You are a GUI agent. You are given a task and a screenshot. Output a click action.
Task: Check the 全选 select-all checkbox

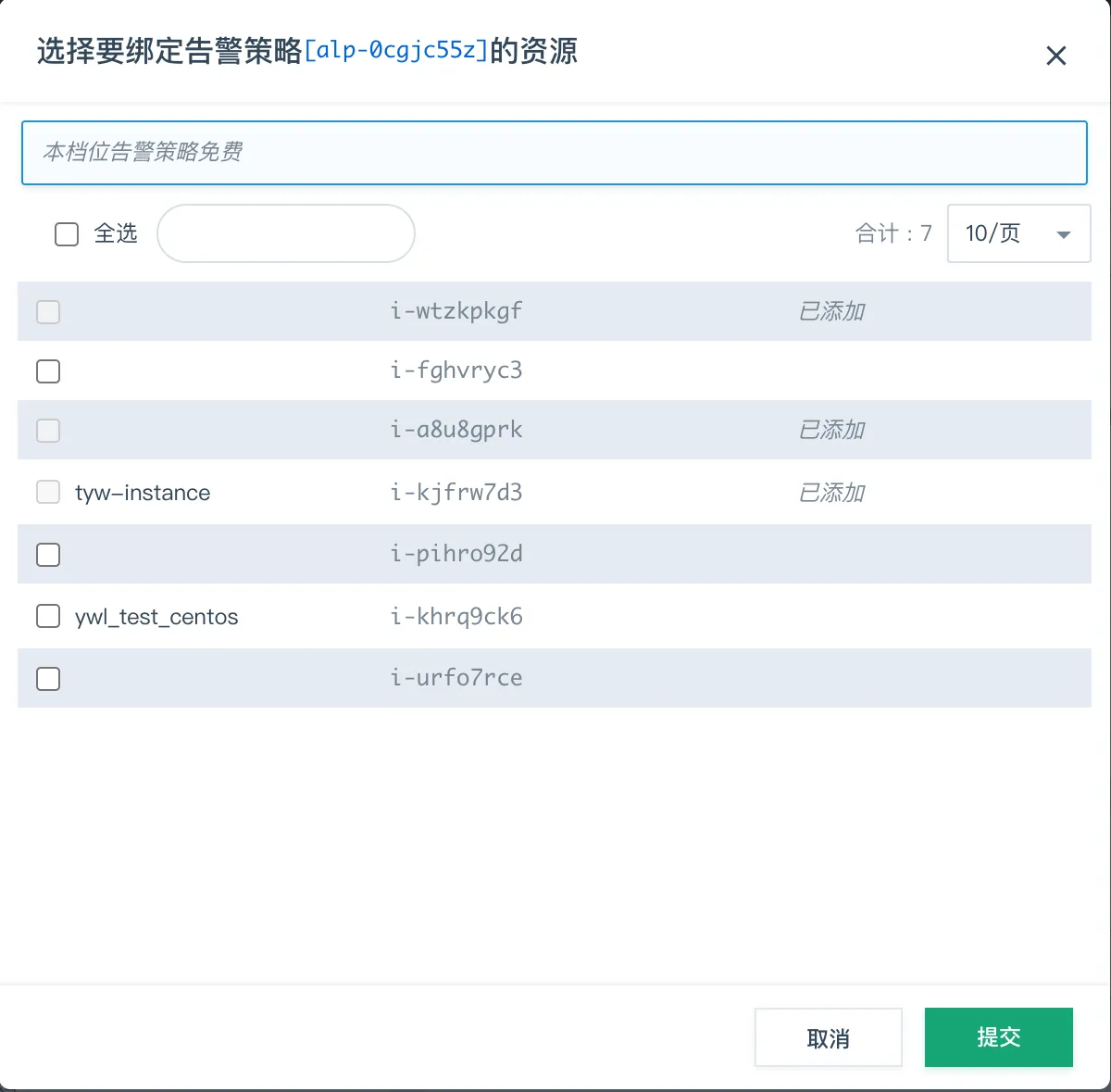click(67, 234)
